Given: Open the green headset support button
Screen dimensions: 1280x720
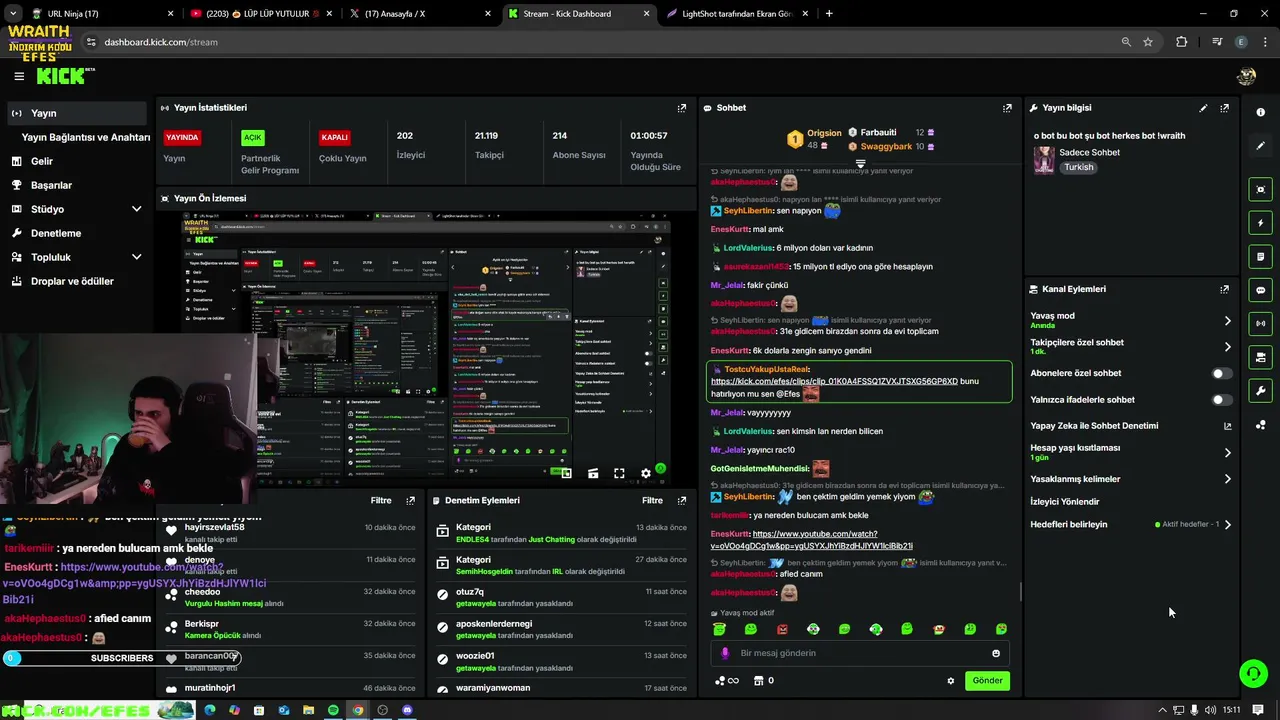Looking at the screenshot, I should click(x=1253, y=673).
